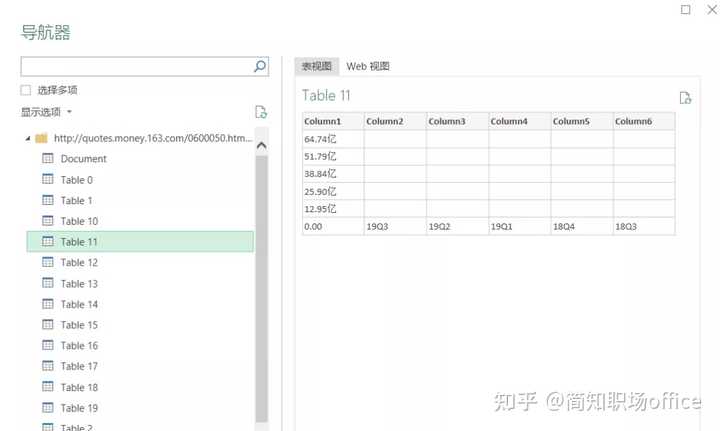Screen dimensions: 720x431
Task: Click the cell showing 25.90亿
Action: coord(333,191)
